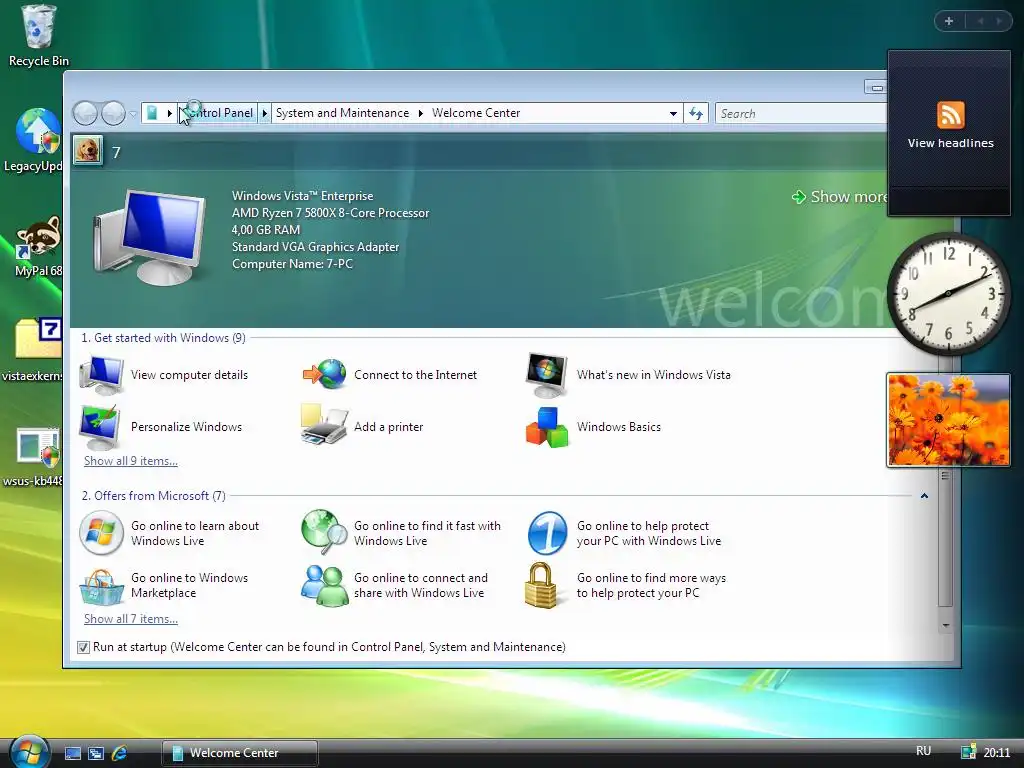1024x768 pixels.
Task: Click the Back navigation button
Action: coord(85,114)
